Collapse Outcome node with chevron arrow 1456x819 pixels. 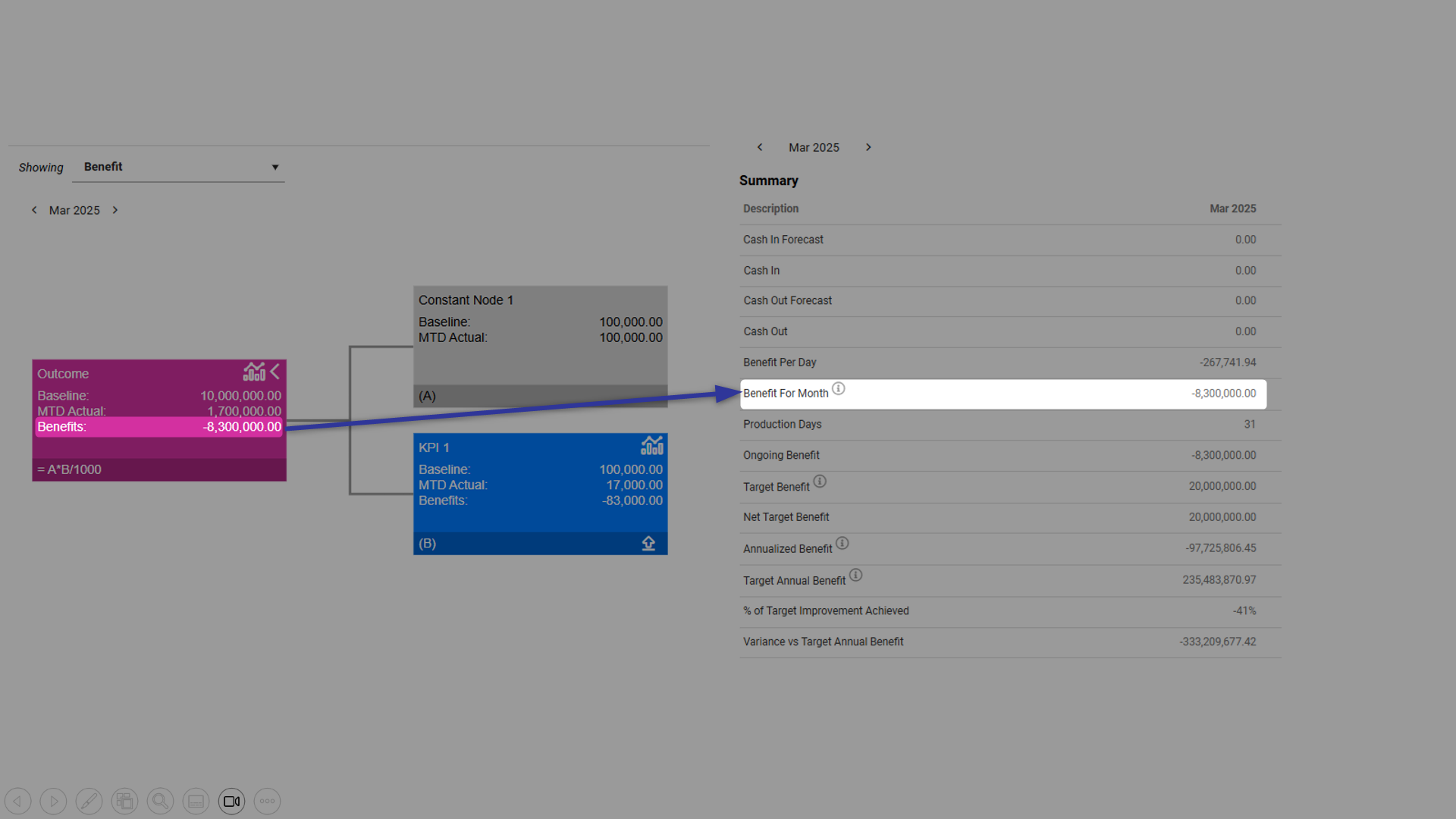pos(275,372)
